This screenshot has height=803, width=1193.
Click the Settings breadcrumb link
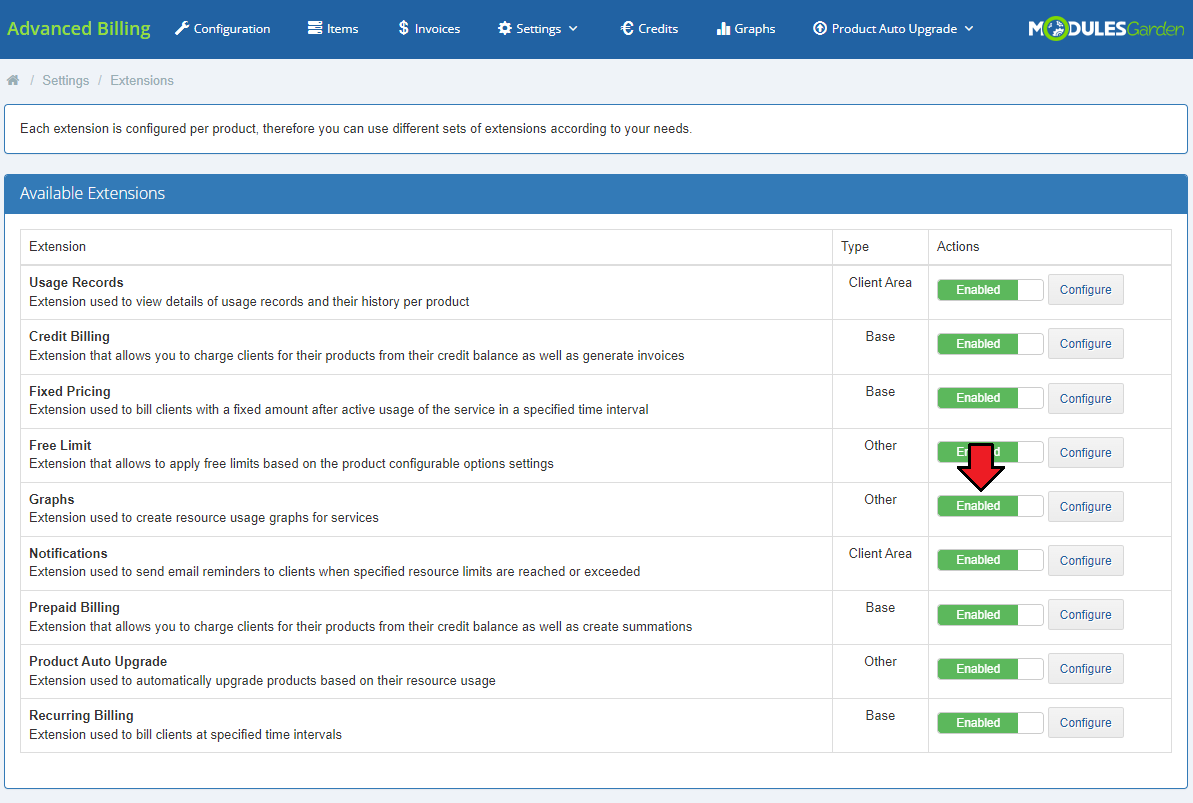65,81
